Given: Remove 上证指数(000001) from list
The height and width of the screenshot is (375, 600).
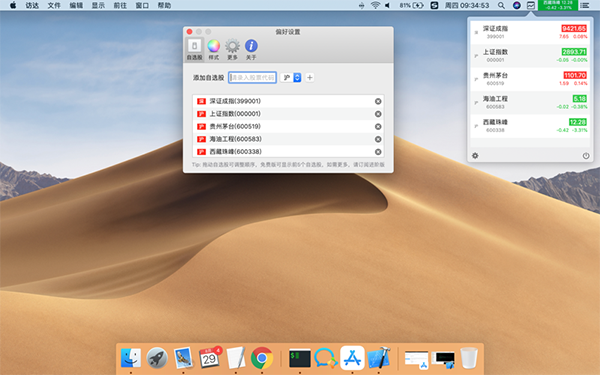Looking at the screenshot, I should click(x=378, y=114).
